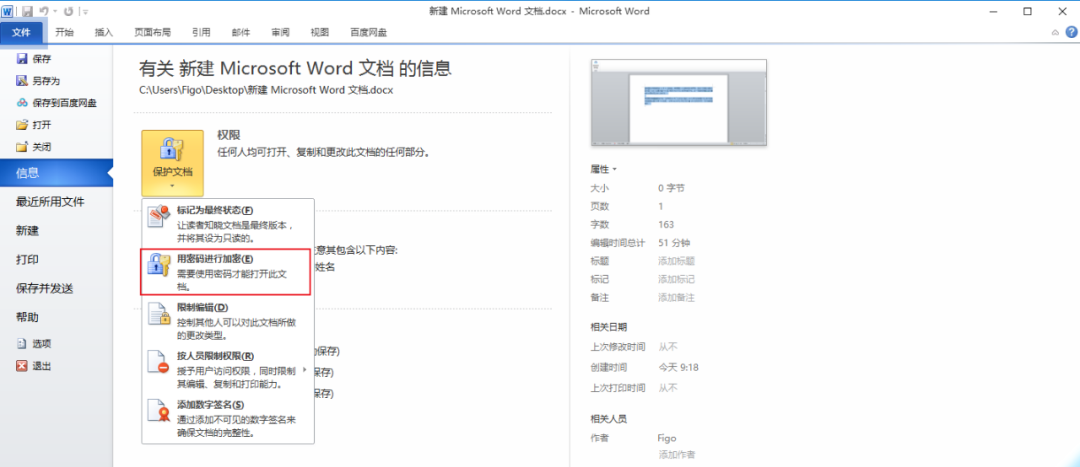Switch to the 视图 ribbon tab
Image resolution: width=1080 pixels, height=467 pixels.
pyautogui.click(x=320, y=32)
